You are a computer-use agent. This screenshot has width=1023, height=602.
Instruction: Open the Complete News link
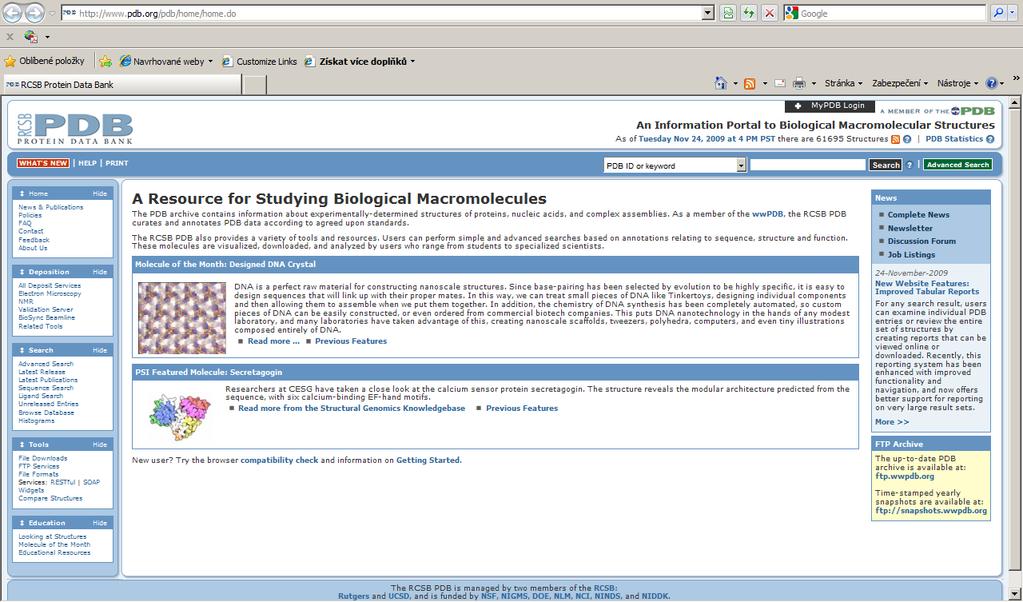[918, 215]
